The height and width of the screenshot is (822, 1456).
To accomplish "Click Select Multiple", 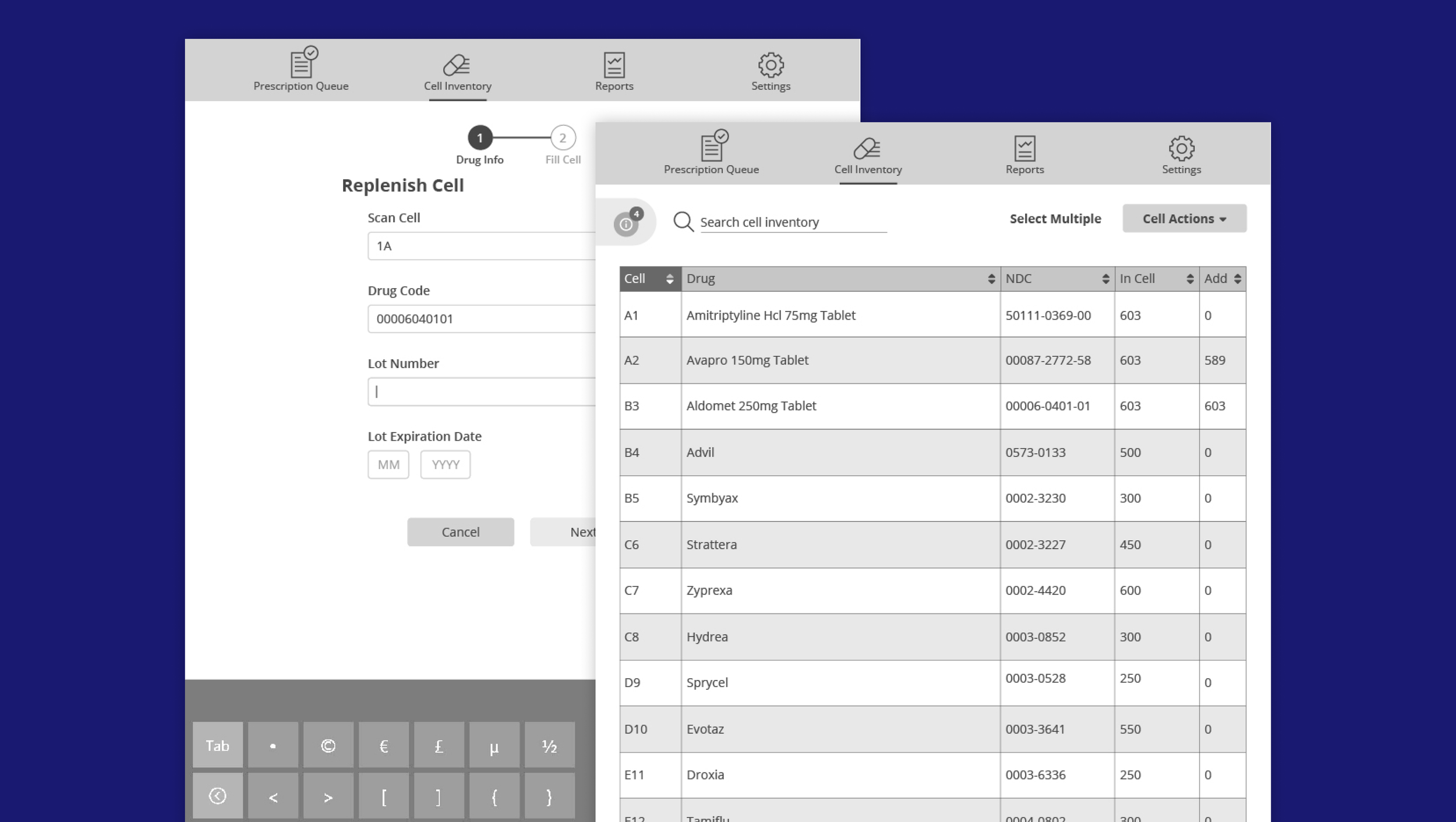I will (x=1055, y=219).
